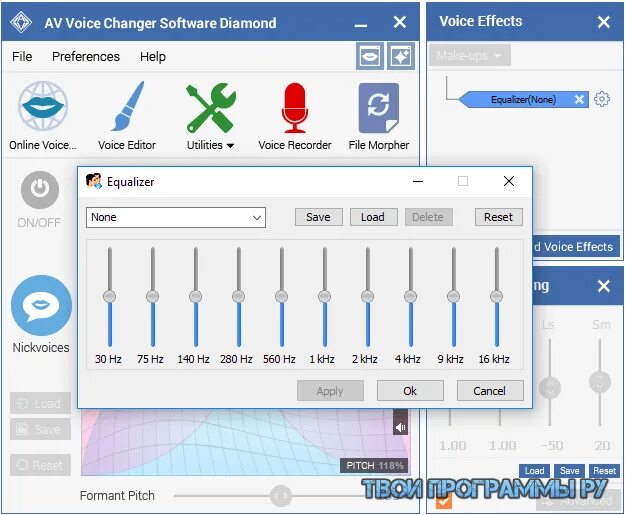Click the Ls slider knob in the right panel
This screenshot has height=515, width=625.
click(x=550, y=387)
